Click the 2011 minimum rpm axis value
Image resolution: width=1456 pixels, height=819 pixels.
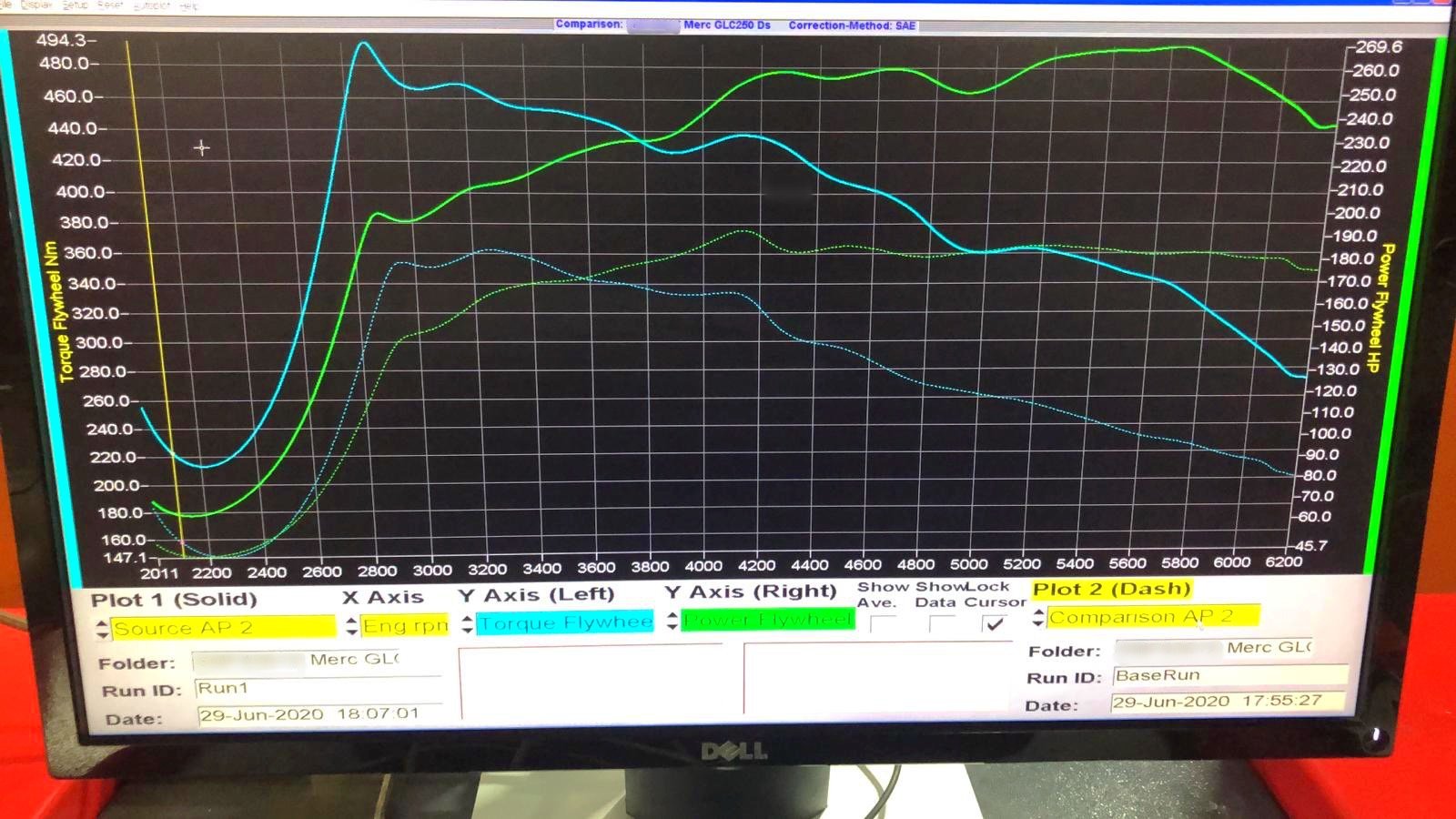[159, 572]
